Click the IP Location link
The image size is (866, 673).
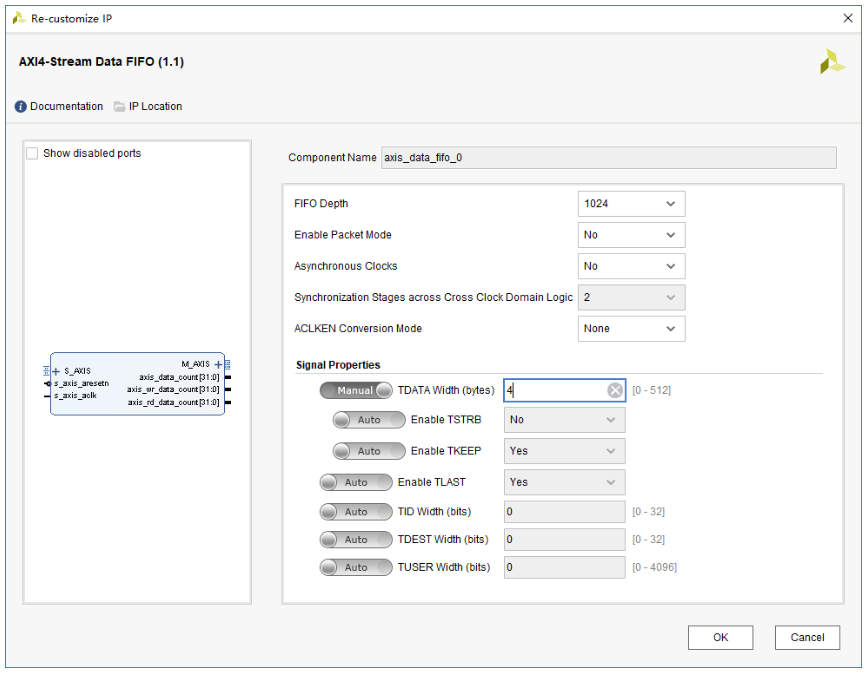pos(155,107)
